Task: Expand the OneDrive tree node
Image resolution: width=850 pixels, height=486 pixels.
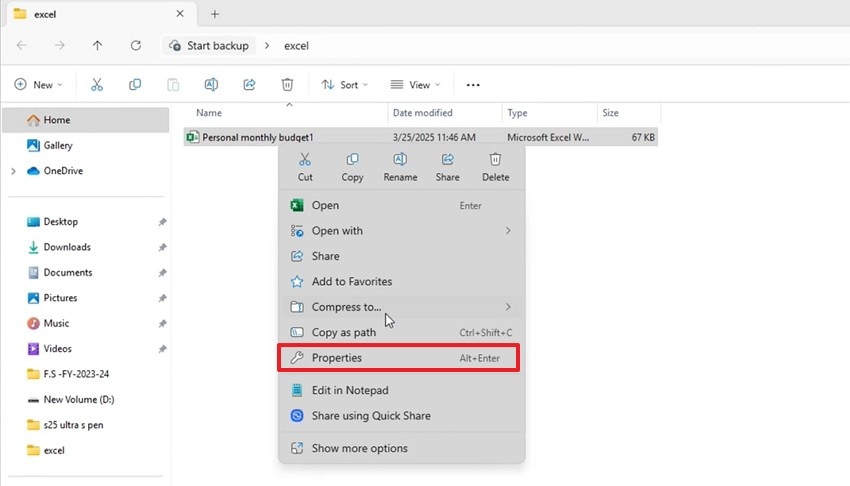Action: (x=14, y=171)
